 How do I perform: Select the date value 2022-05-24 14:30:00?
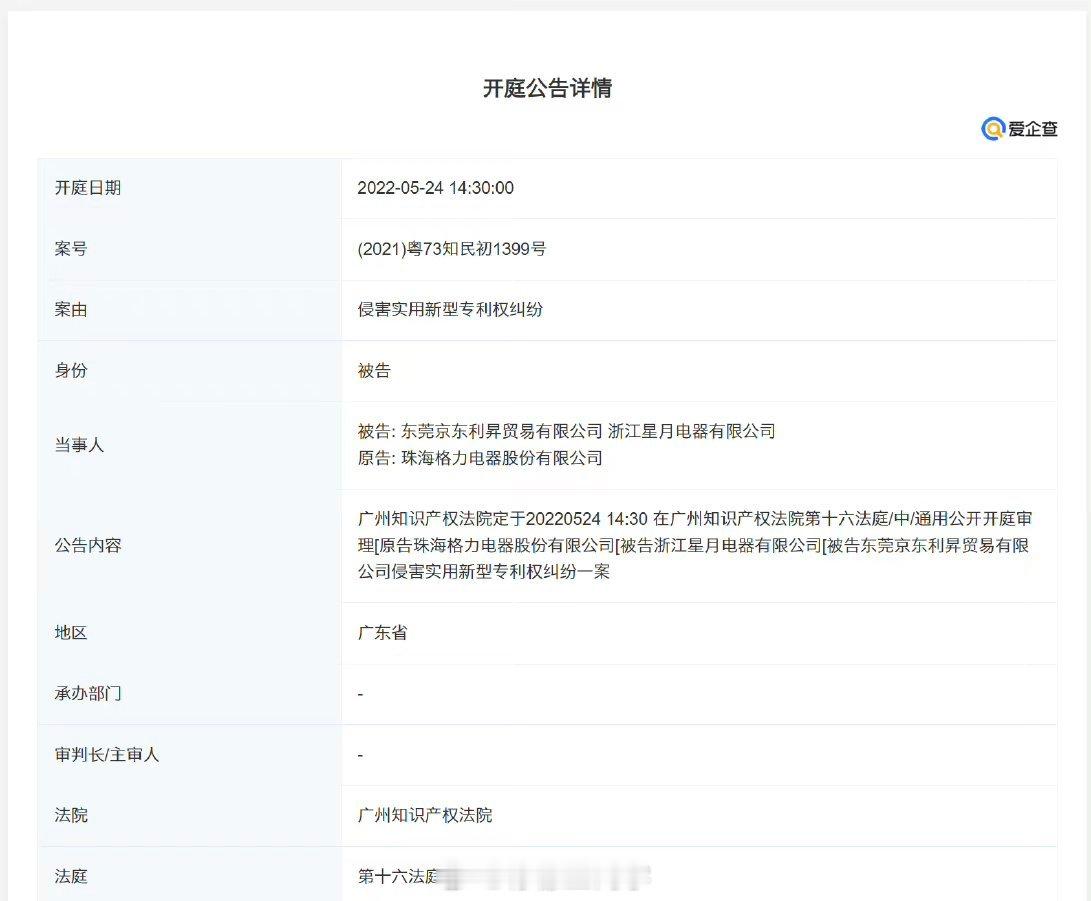(436, 188)
